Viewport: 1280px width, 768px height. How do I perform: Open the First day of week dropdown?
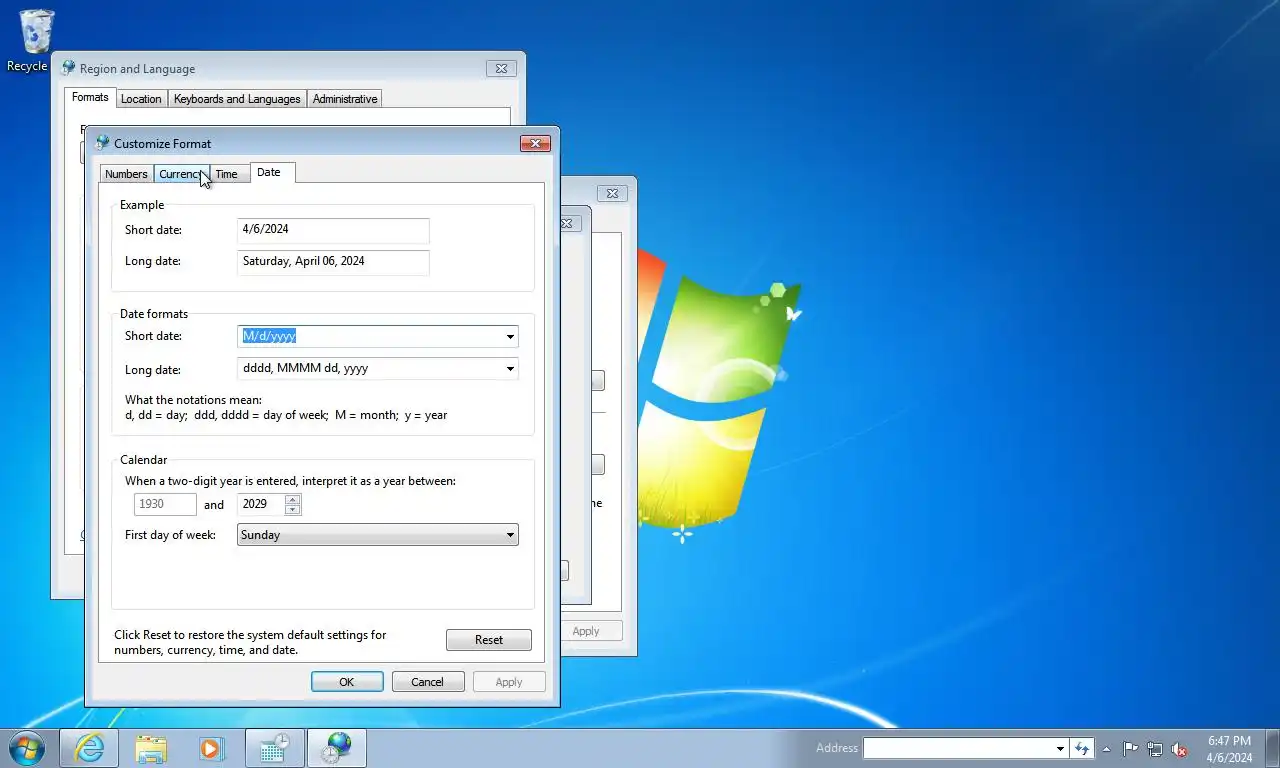(378, 535)
